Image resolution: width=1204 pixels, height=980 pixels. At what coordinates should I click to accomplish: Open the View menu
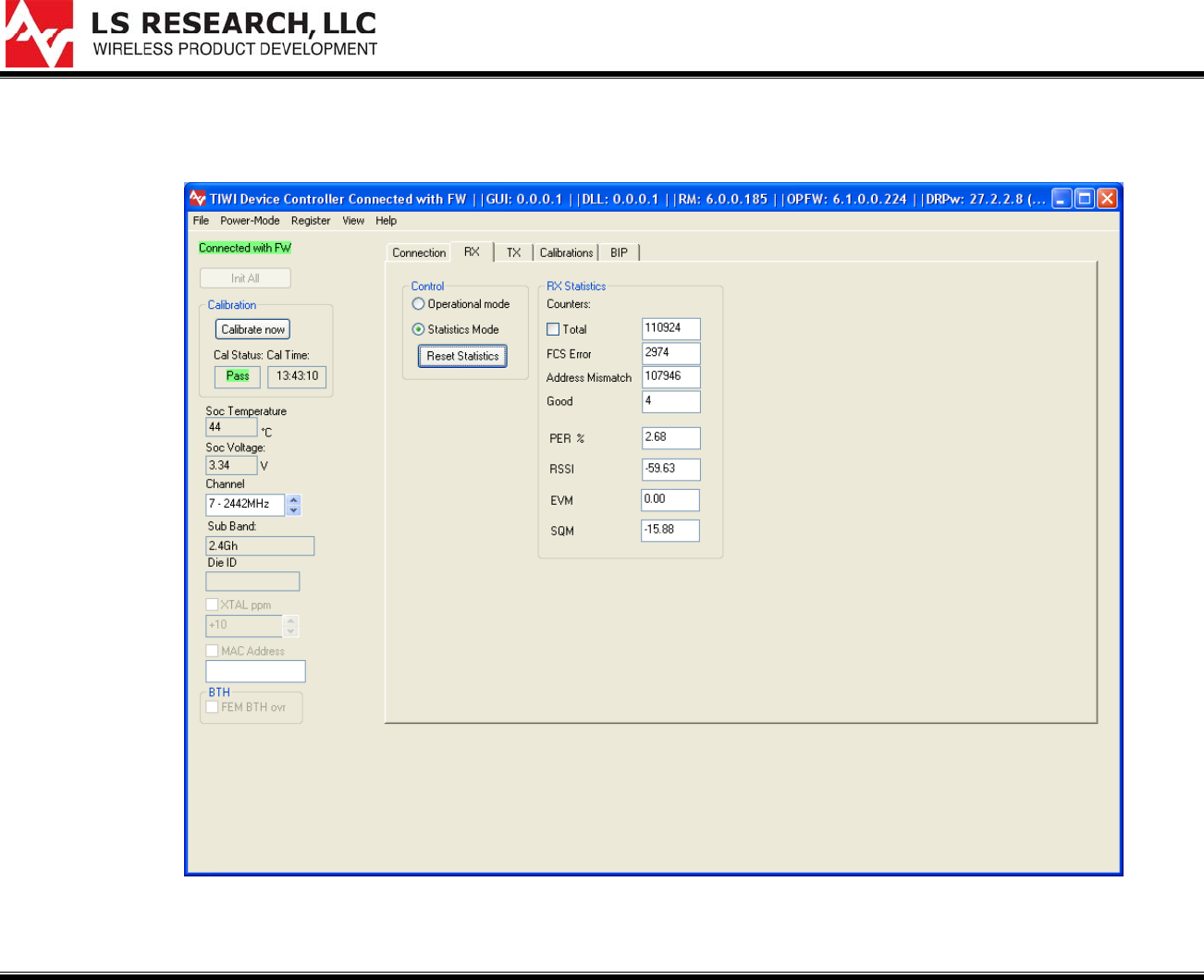point(353,221)
